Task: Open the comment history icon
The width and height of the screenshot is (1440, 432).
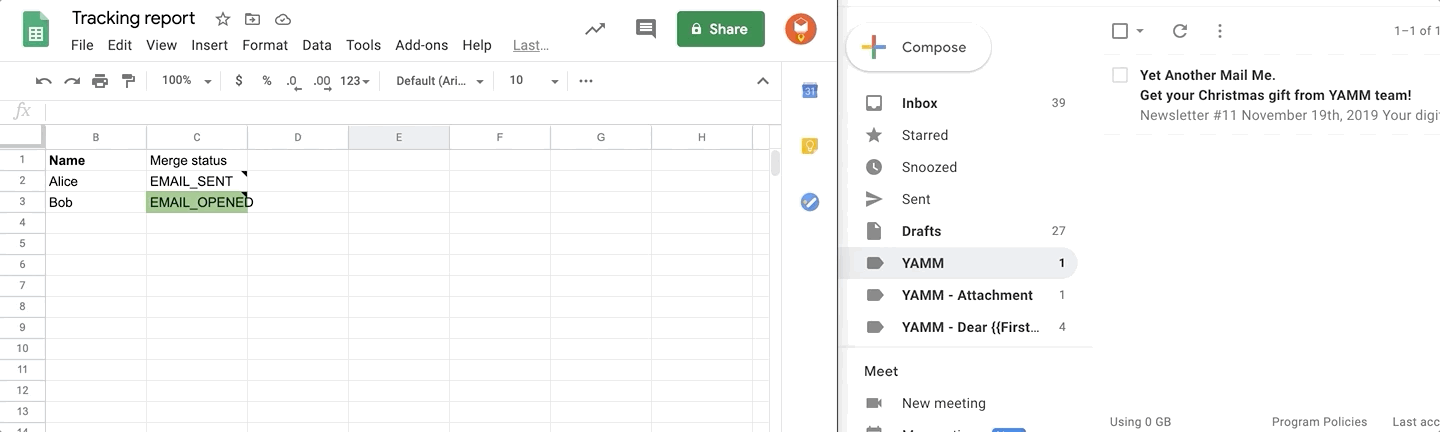Action: (x=646, y=29)
